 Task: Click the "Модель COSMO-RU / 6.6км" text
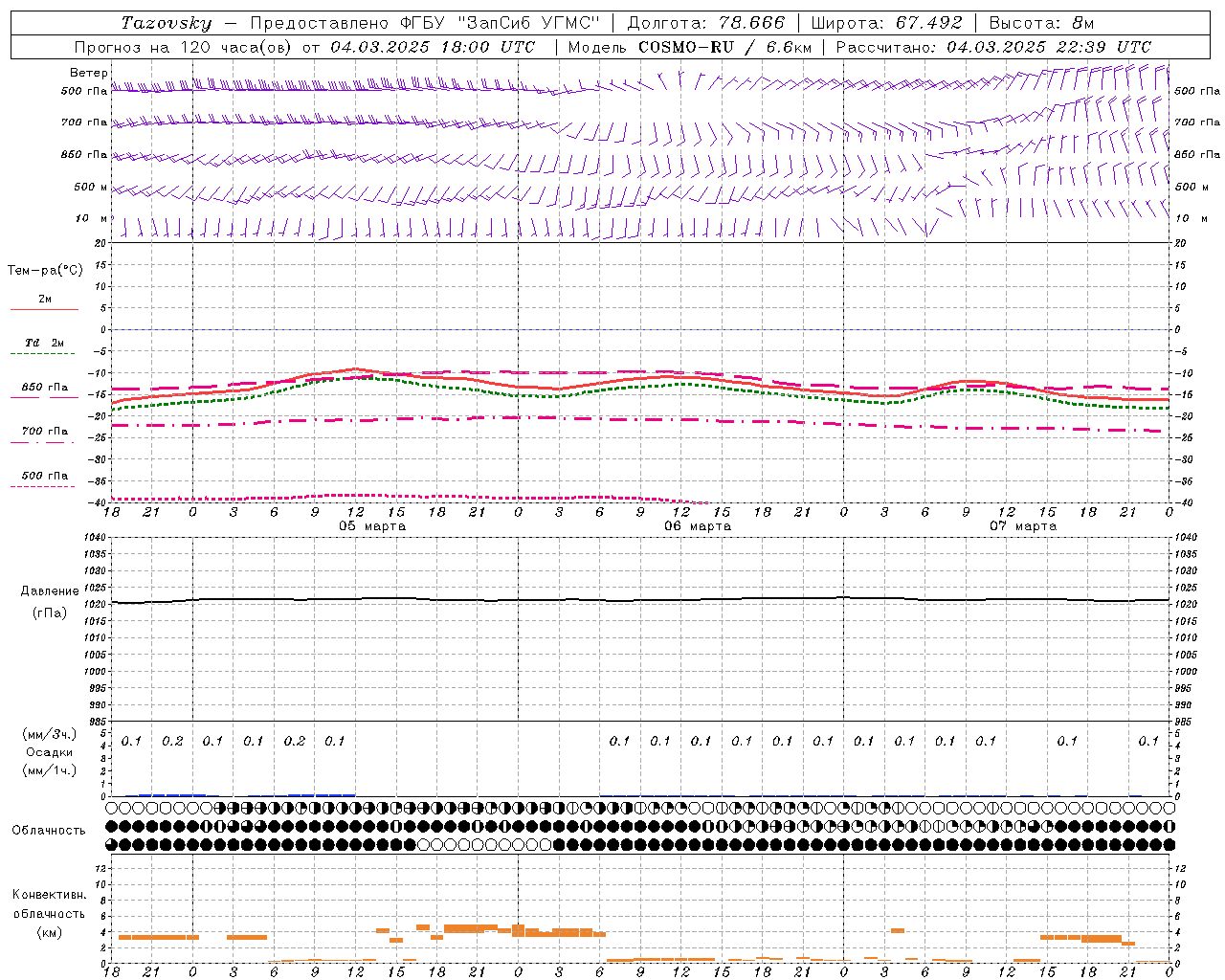690,47
